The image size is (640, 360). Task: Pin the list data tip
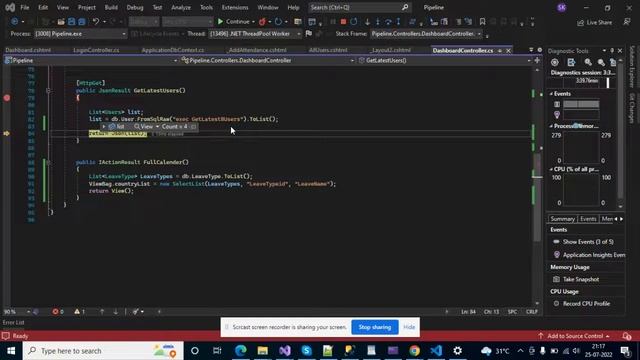pyautogui.click(x=193, y=127)
